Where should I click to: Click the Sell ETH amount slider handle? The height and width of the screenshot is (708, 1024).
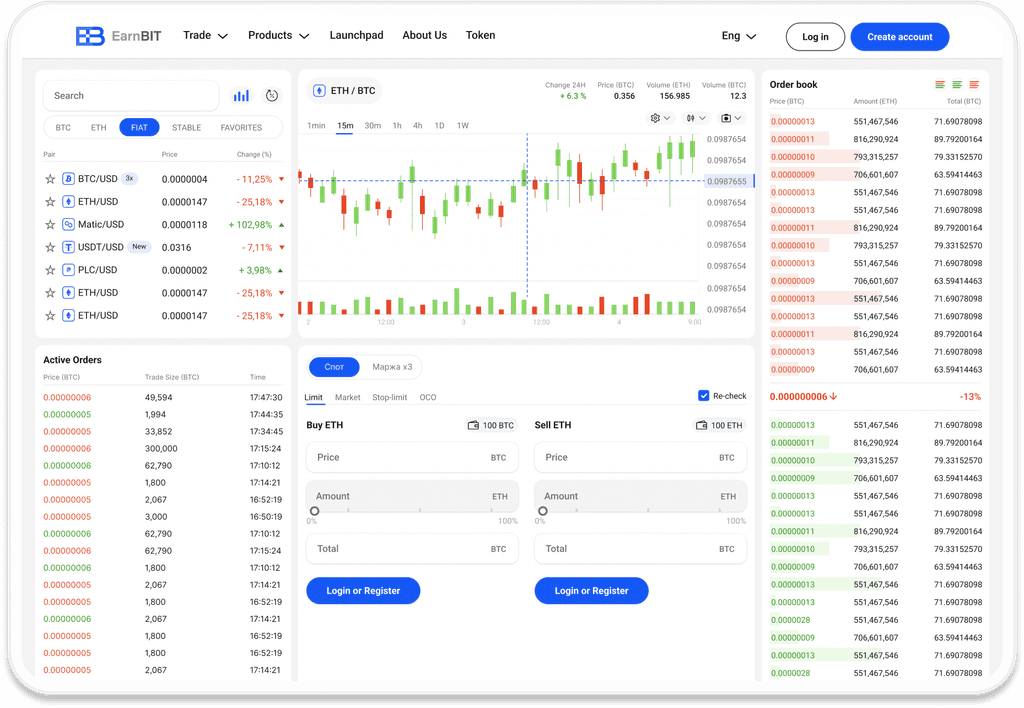(x=543, y=511)
